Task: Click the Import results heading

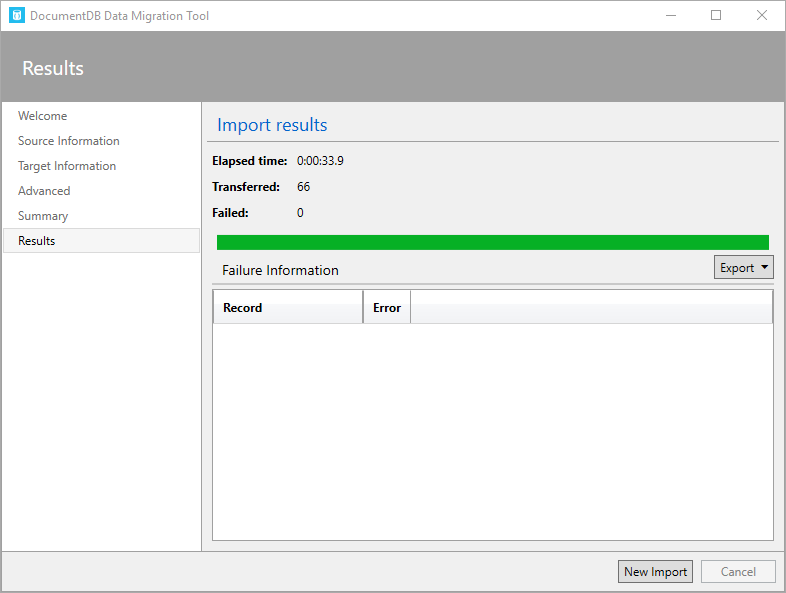Action: pyautogui.click(x=272, y=125)
